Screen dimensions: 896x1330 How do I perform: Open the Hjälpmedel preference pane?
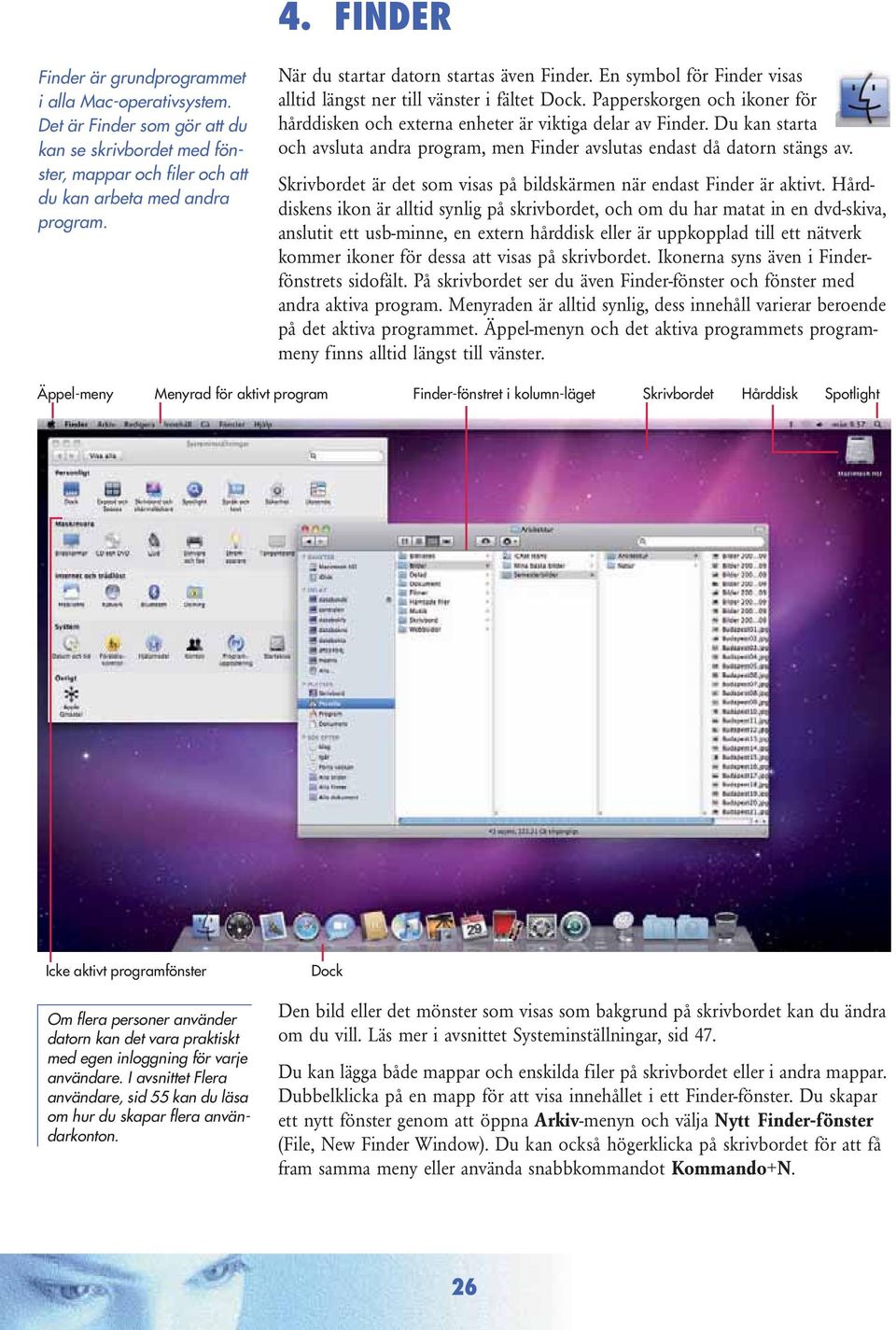point(154,647)
